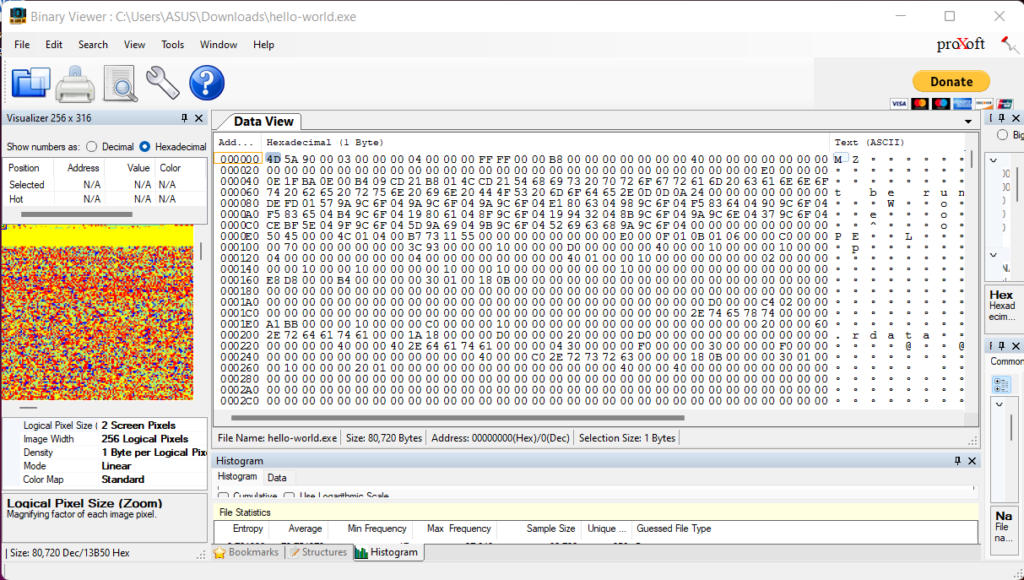Viewport: 1024px width, 580px height.
Task: Pin the Histogram panel
Action: point(957,461)
